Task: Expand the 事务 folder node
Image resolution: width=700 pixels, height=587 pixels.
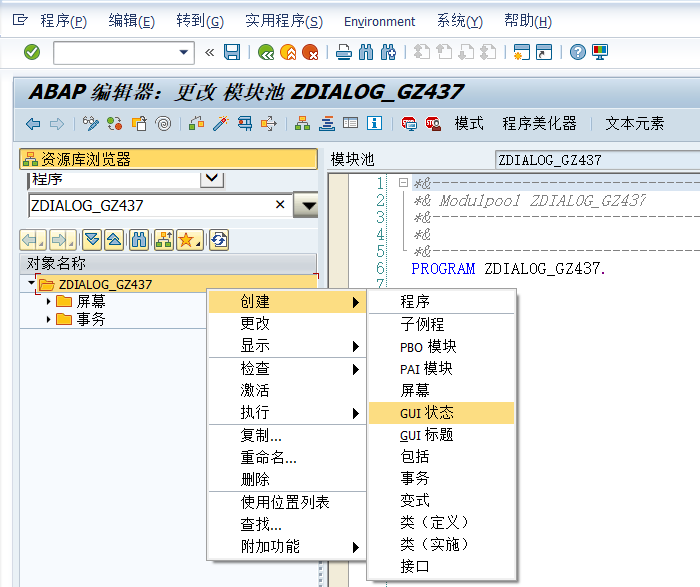Action: coord(48,320)
